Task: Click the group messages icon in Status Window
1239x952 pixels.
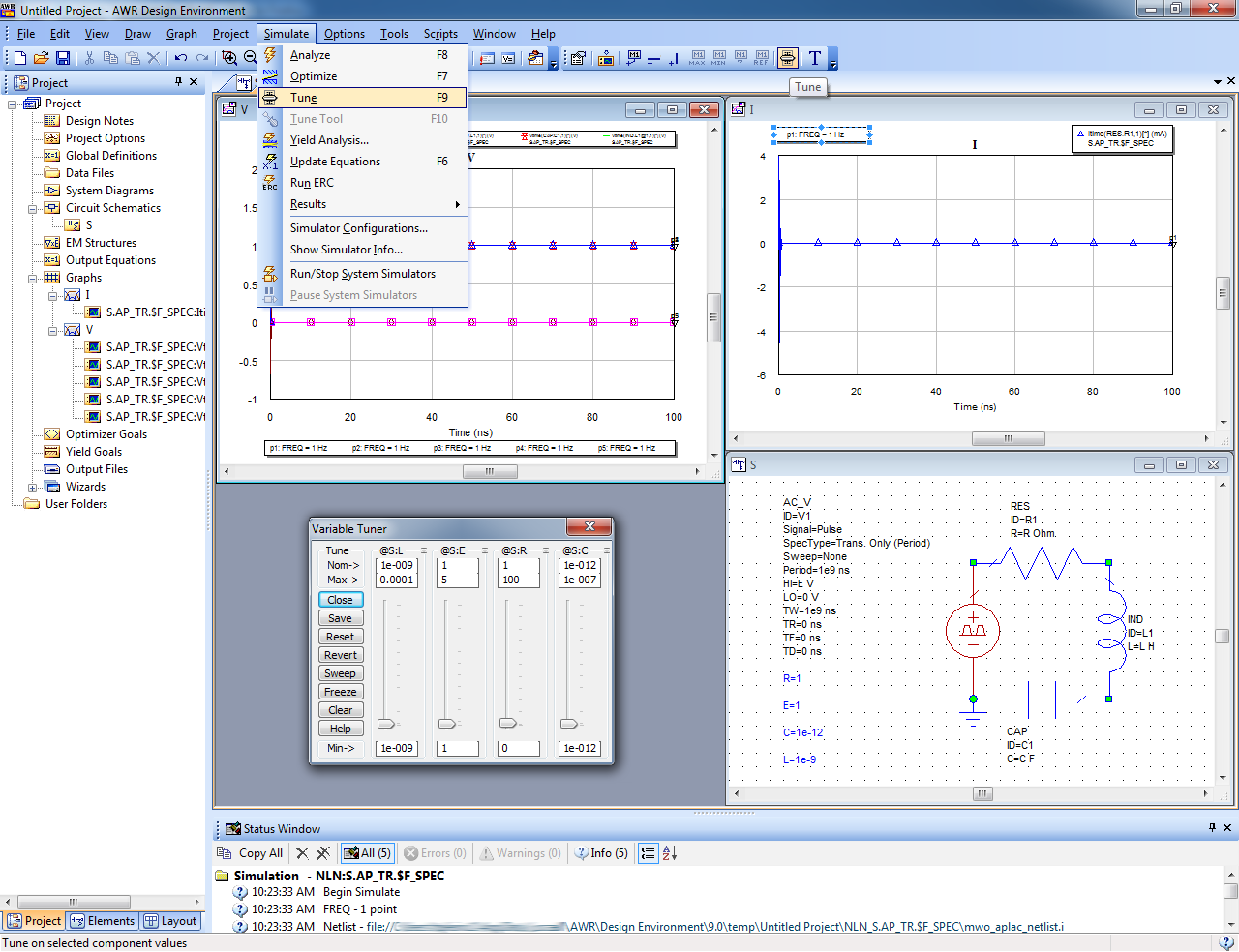Action: 649,853
